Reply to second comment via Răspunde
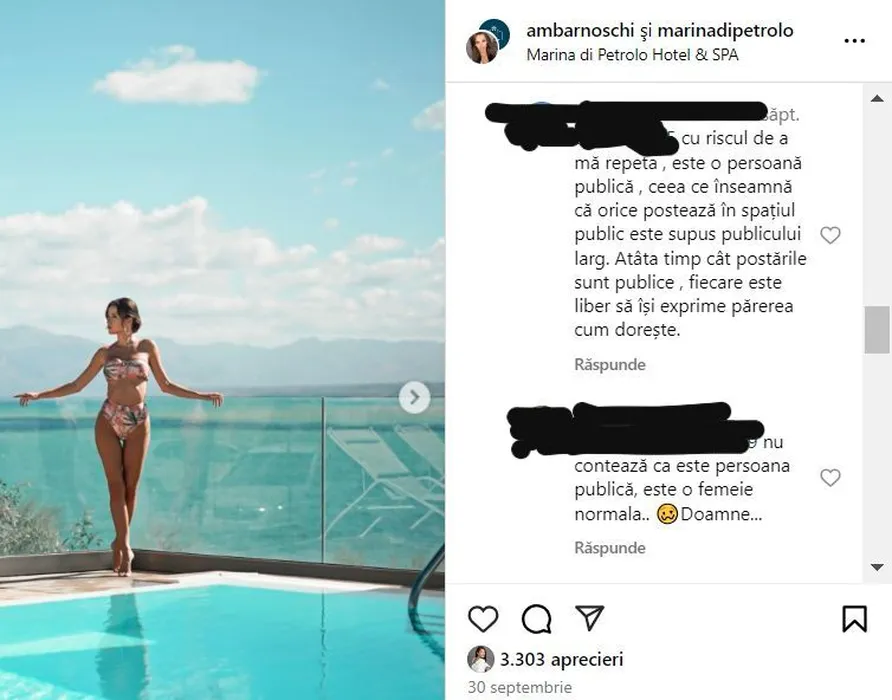Screen dimensions: 892x700 click(610, 548)
